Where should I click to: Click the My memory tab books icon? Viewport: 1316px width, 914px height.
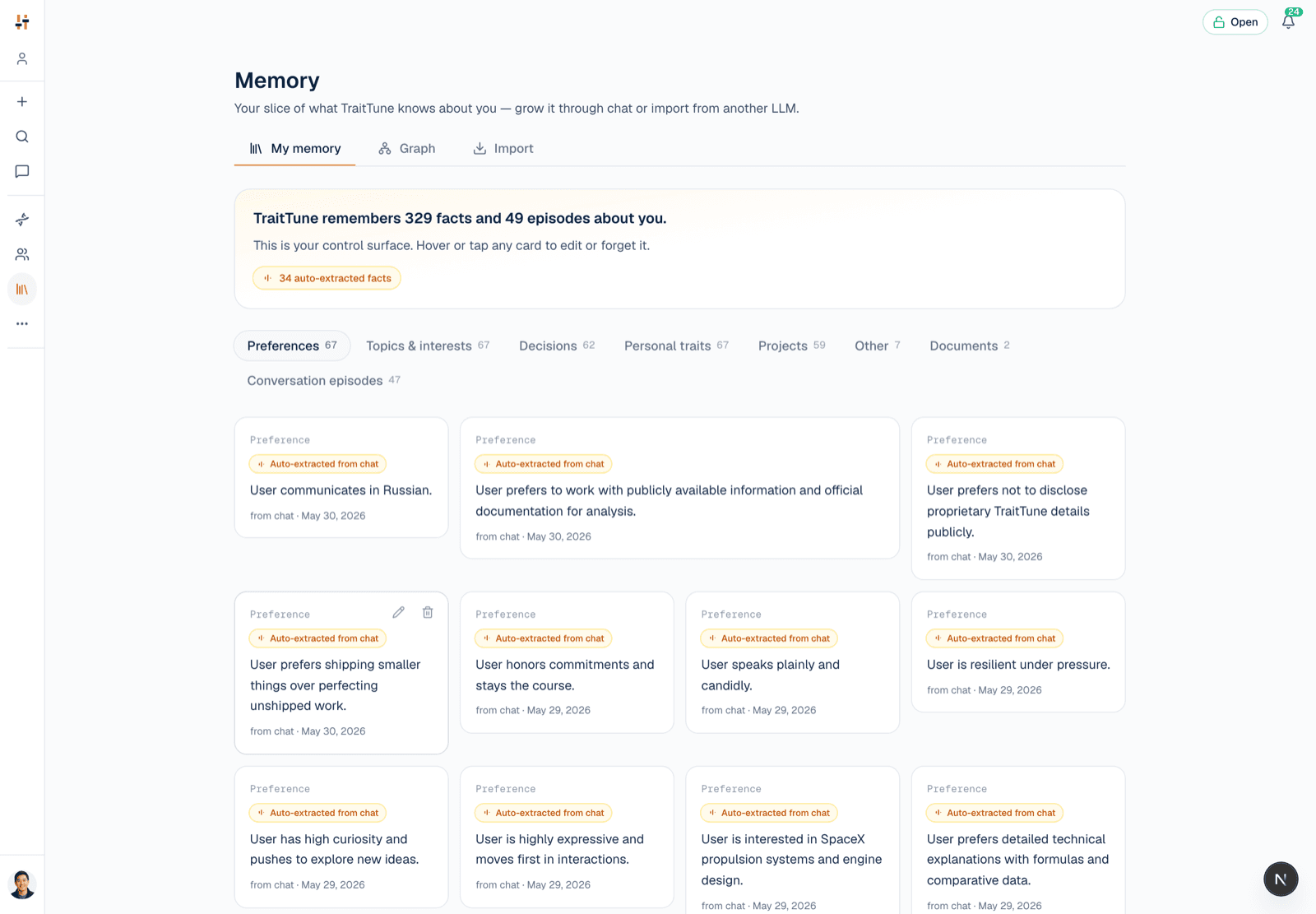[256, 149]
